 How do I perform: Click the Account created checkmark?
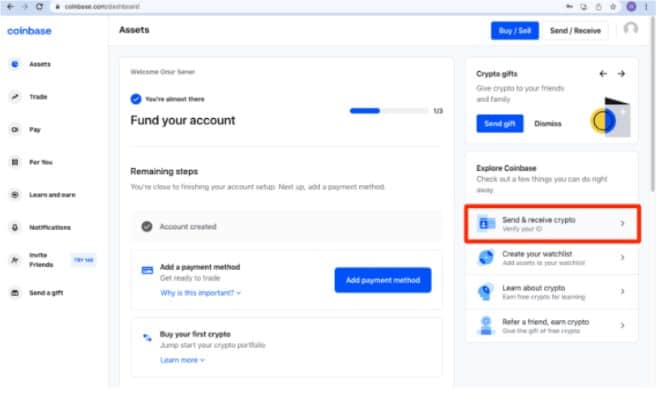(147, 226)
